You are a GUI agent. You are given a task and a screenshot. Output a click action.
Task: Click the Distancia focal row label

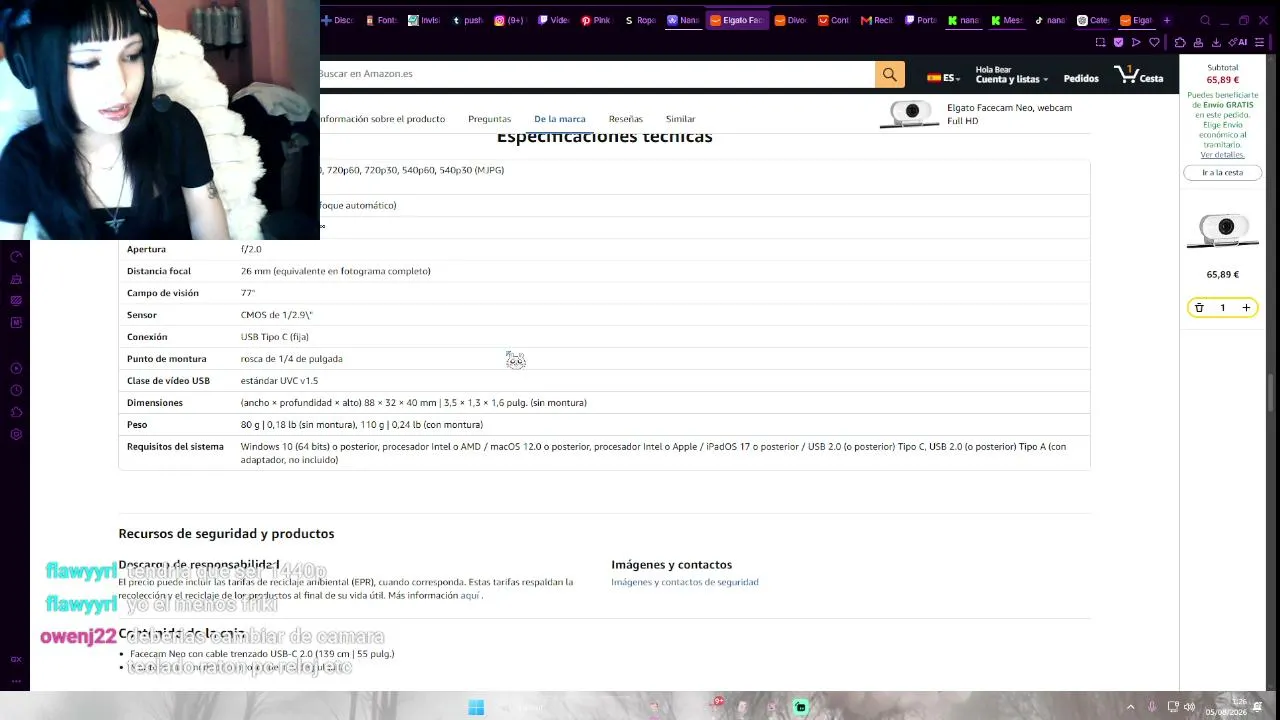tap(159, 271)
